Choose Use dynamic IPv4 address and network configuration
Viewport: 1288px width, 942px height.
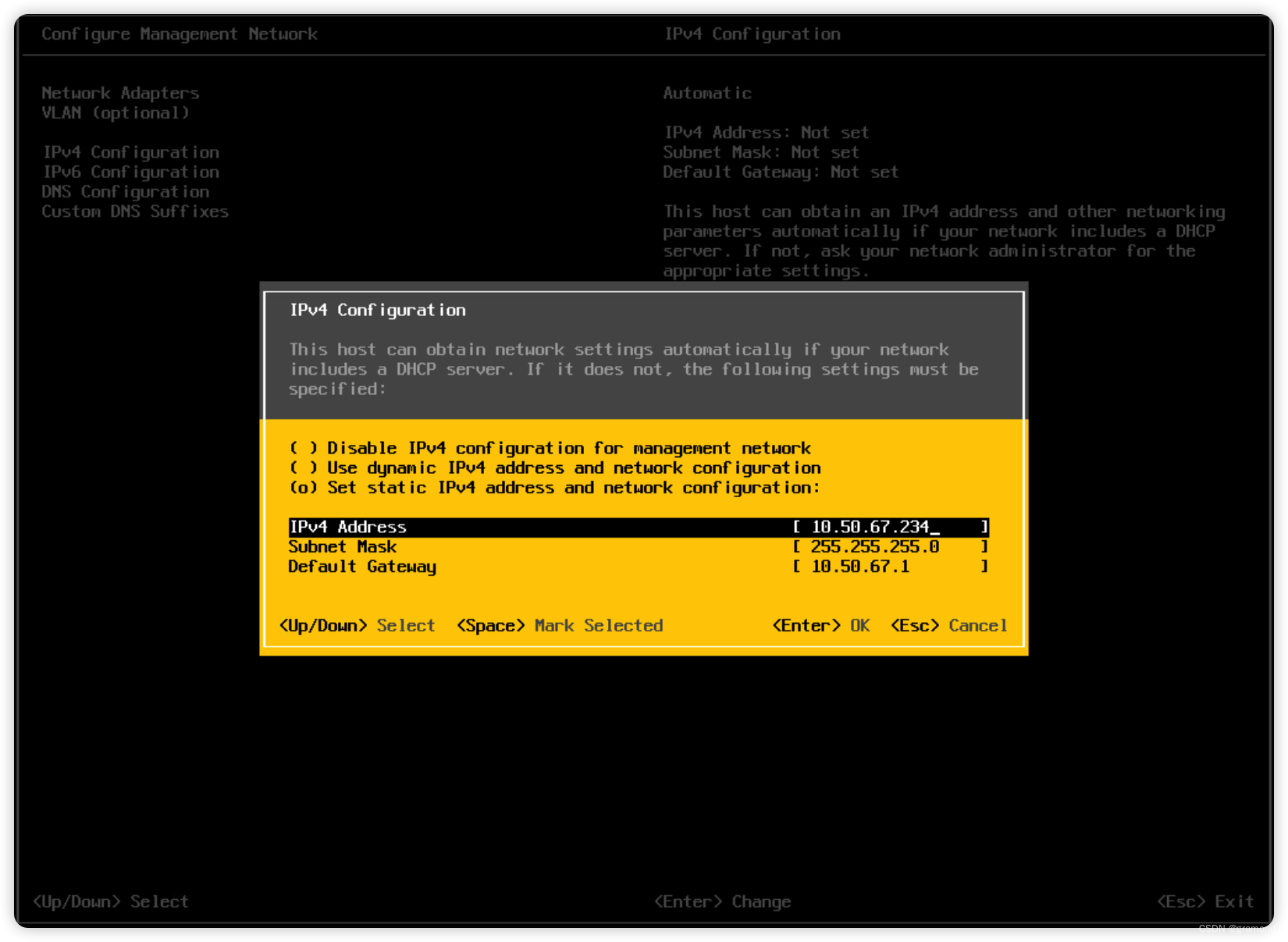pyautogui.click(x=554, y=467)
